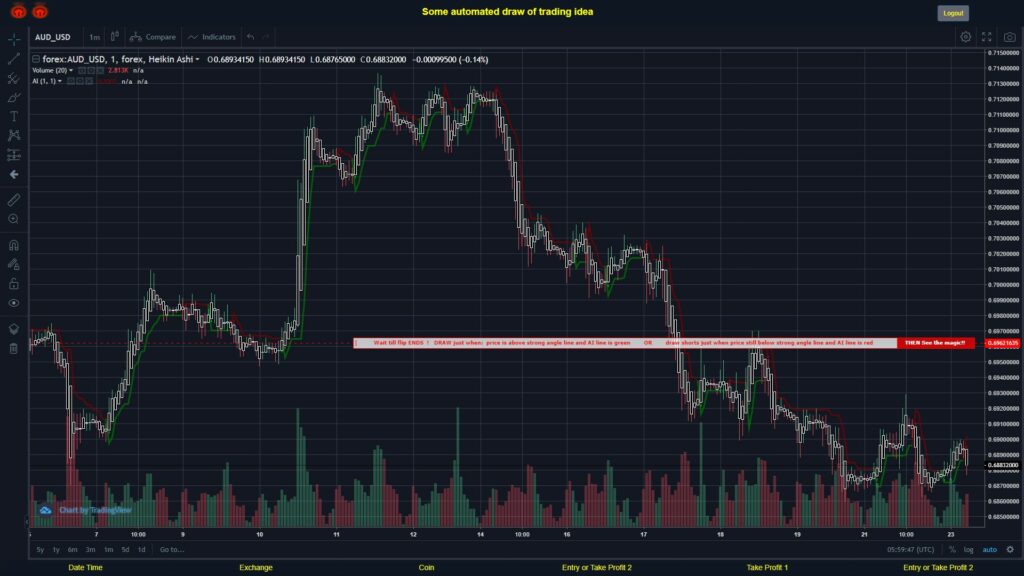
Task: Toggle fullscreen mode icon
Action: (x=987, y=37)
